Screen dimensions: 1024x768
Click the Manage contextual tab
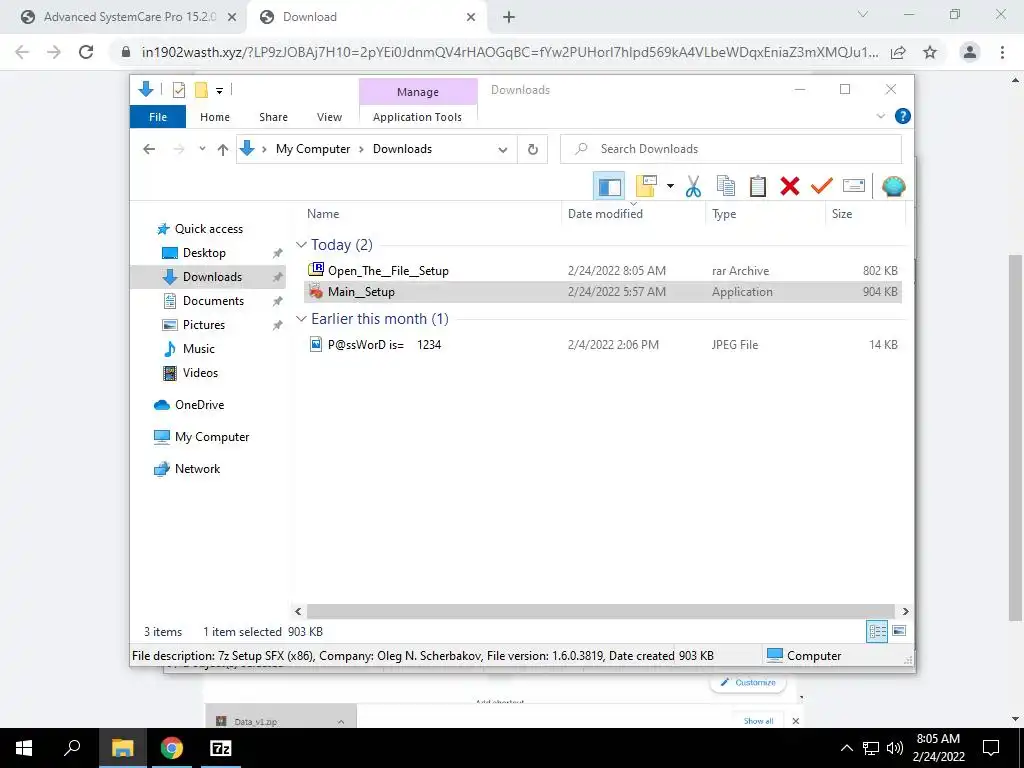coord(418,92)
